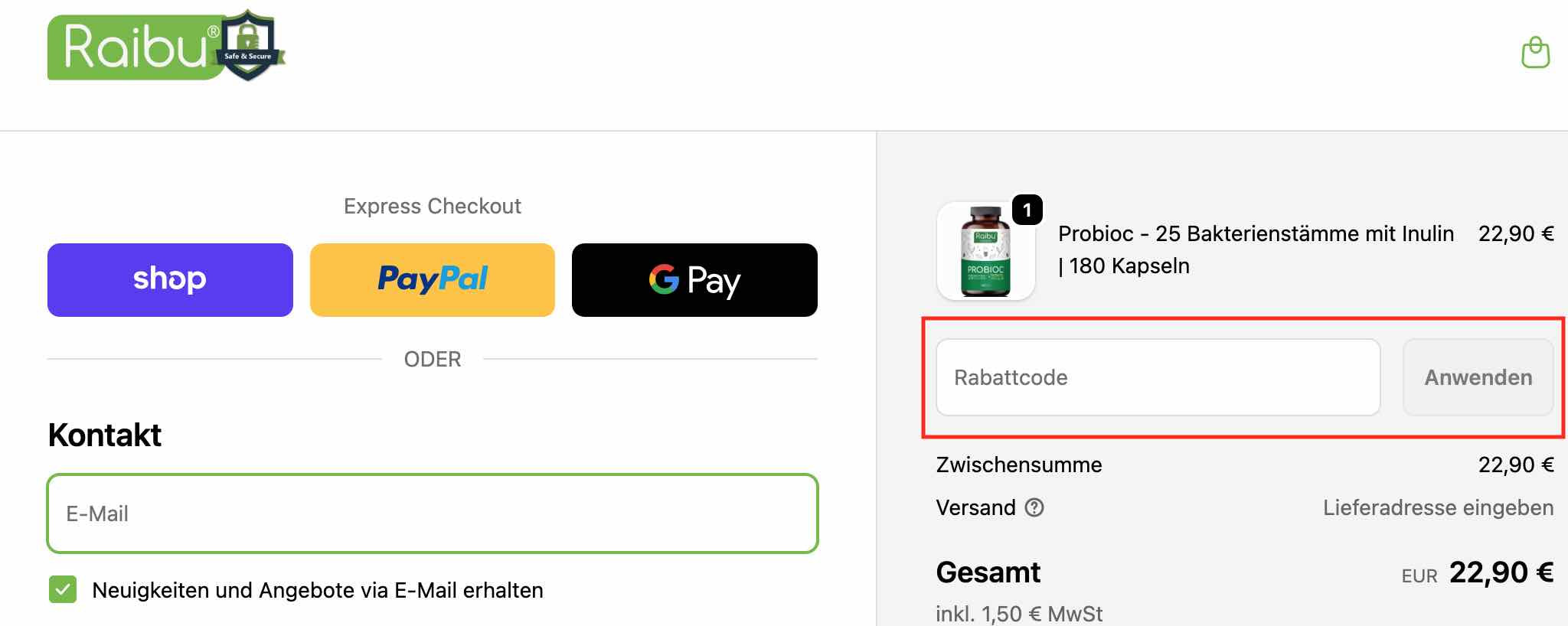Expand the Gesamt total breakdown
This screenshot has width=1568, height=626.
(988, 572)
